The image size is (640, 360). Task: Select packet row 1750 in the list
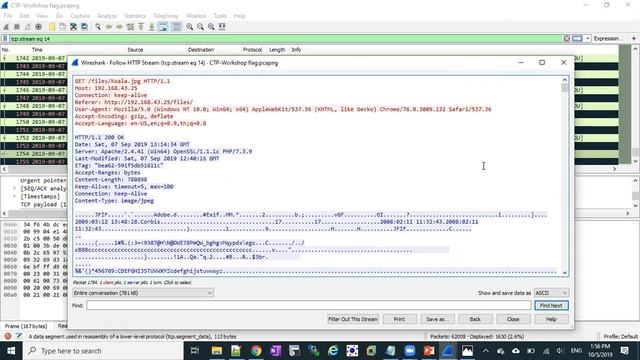pyautogui.click(x=34, y=122)
